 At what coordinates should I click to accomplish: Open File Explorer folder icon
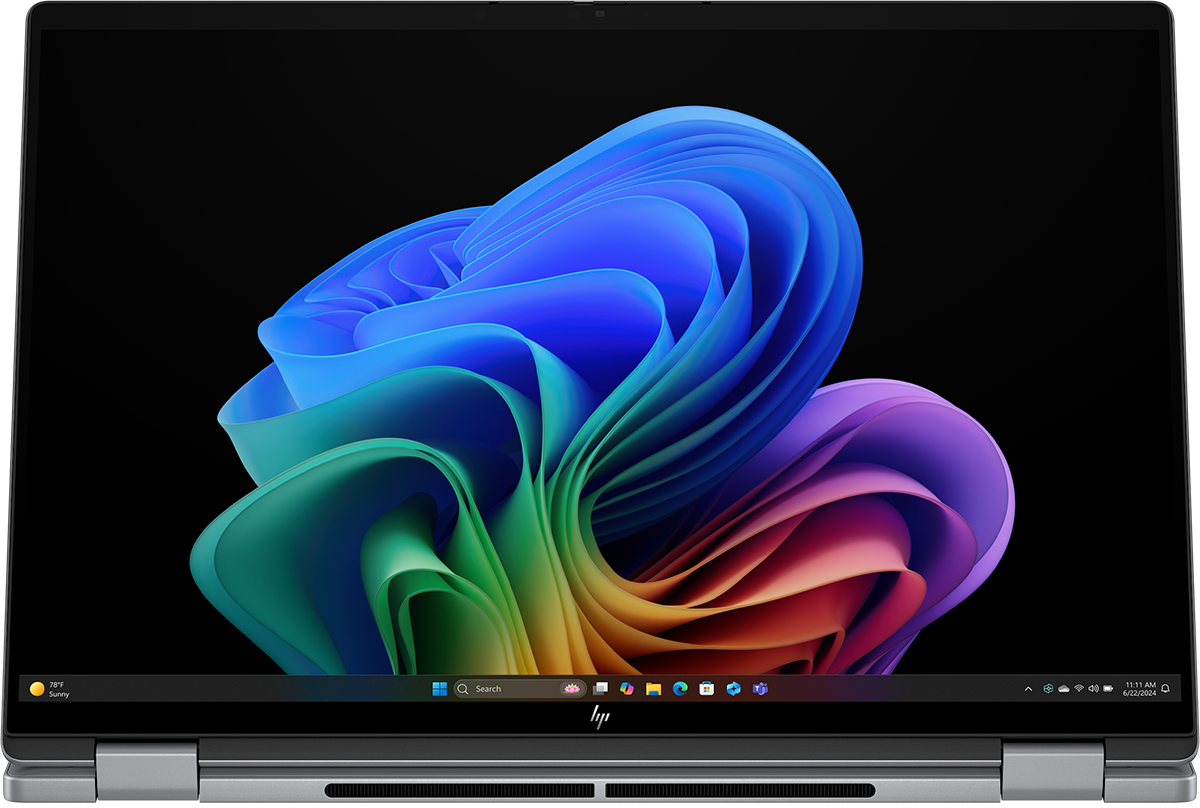click(654, 688)
